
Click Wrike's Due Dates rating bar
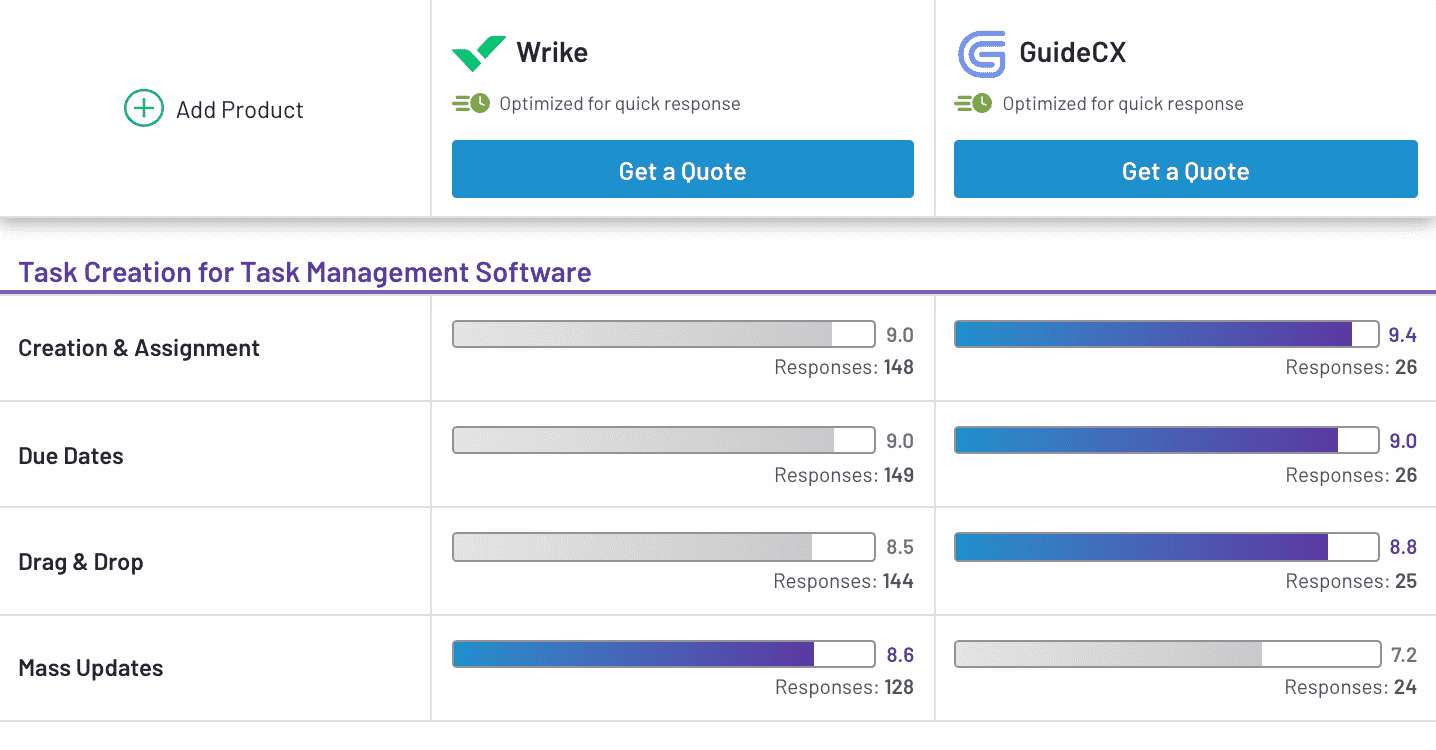(664, 440)
